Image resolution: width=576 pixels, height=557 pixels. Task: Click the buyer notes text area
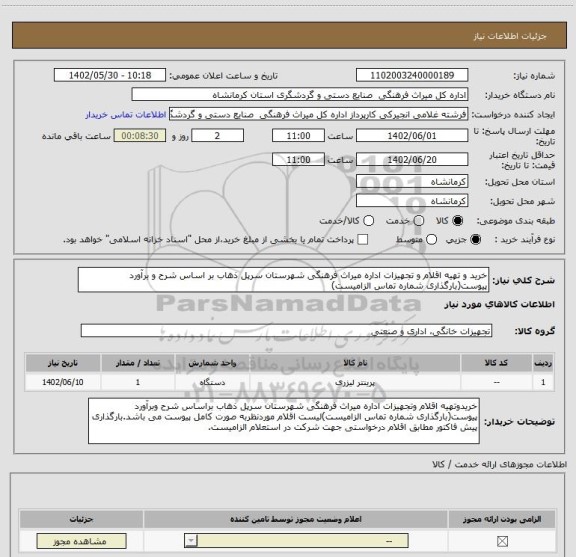click(284, 421)
